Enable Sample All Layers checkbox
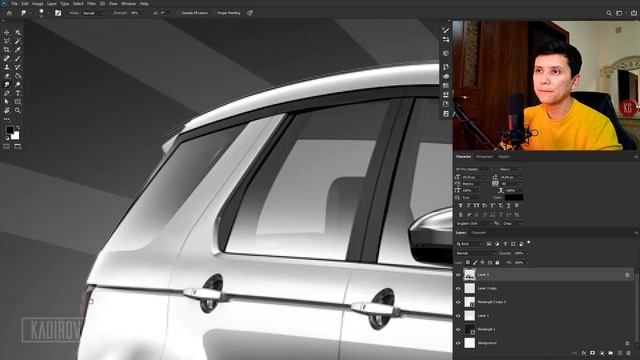 pos(179,13)
